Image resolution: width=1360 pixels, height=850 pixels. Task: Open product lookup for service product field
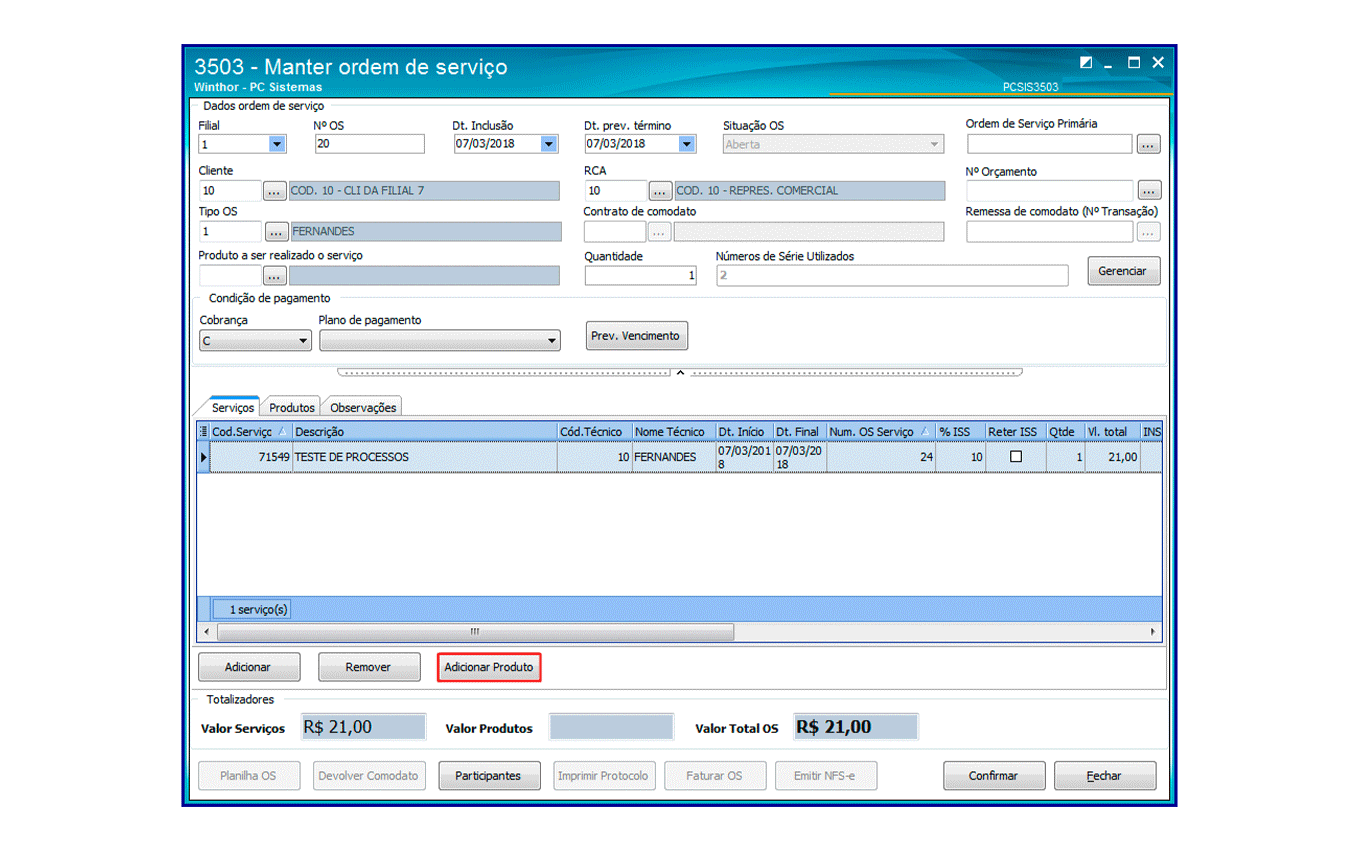[275, 277]
